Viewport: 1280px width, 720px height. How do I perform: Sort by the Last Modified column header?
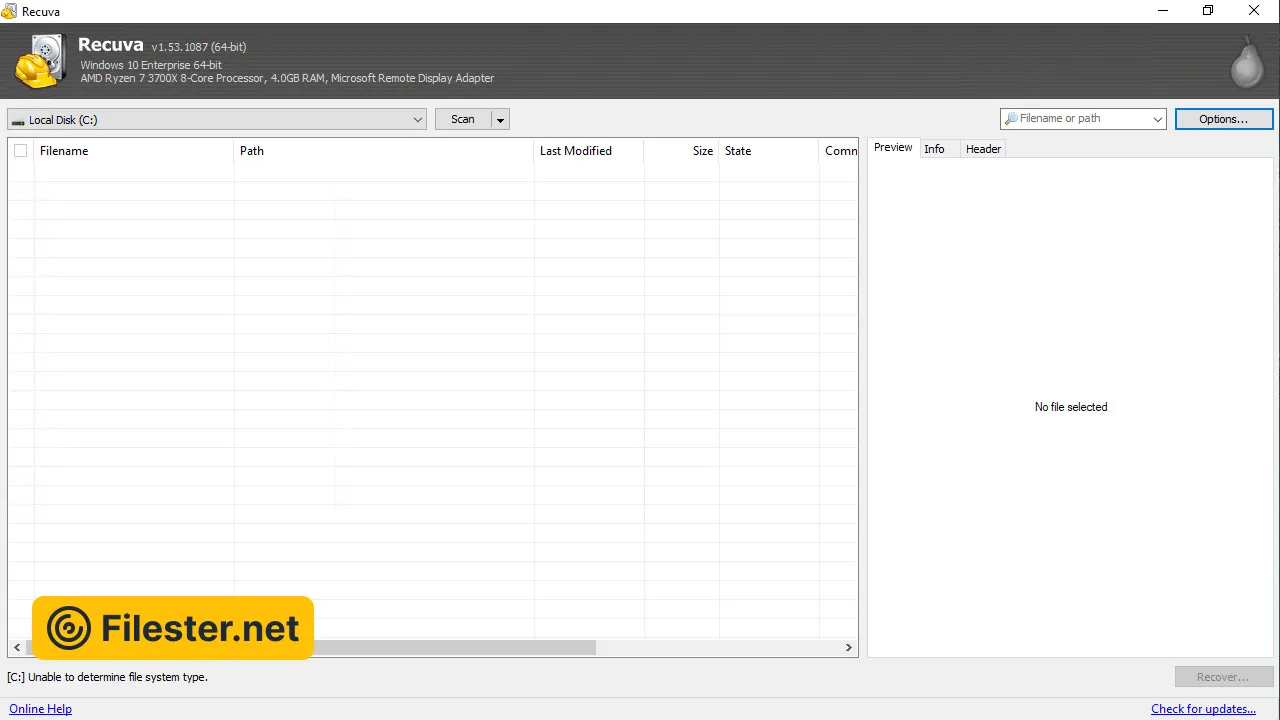point(576,151)
